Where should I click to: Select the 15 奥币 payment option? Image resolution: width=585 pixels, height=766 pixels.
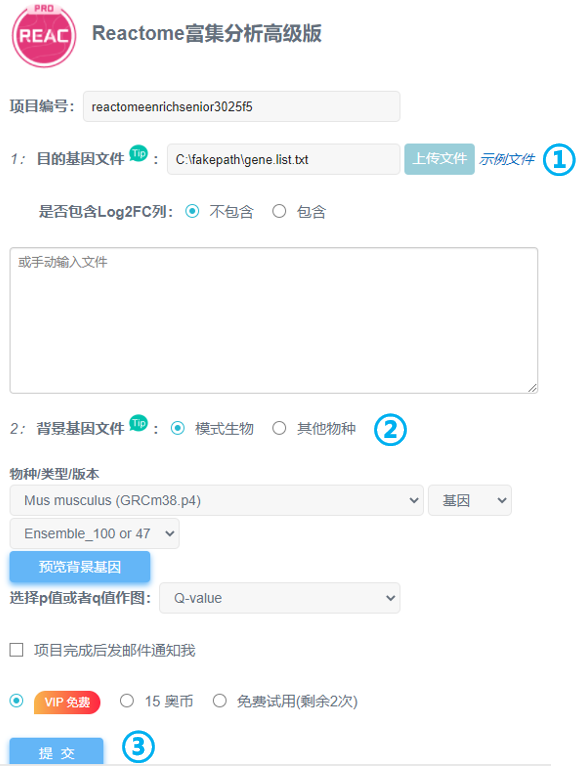(127, 701)
